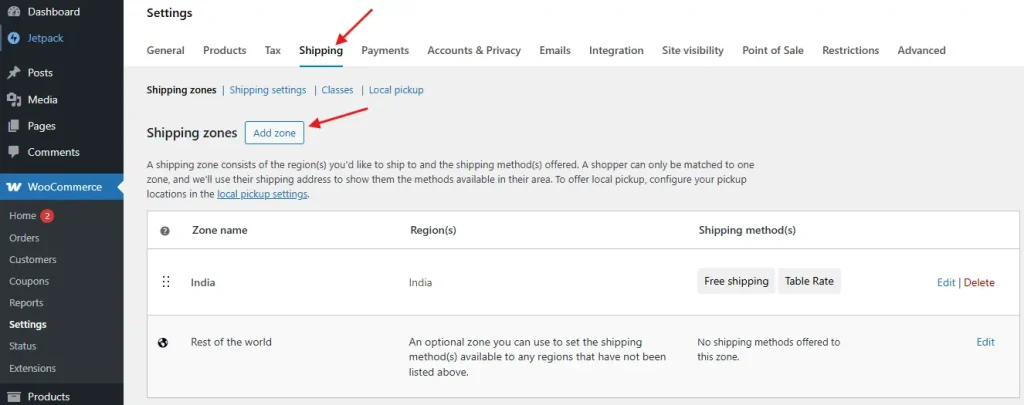Click the Region(s) column header
This screenshot has height=405, width=1024.
(x=433, y=230)
